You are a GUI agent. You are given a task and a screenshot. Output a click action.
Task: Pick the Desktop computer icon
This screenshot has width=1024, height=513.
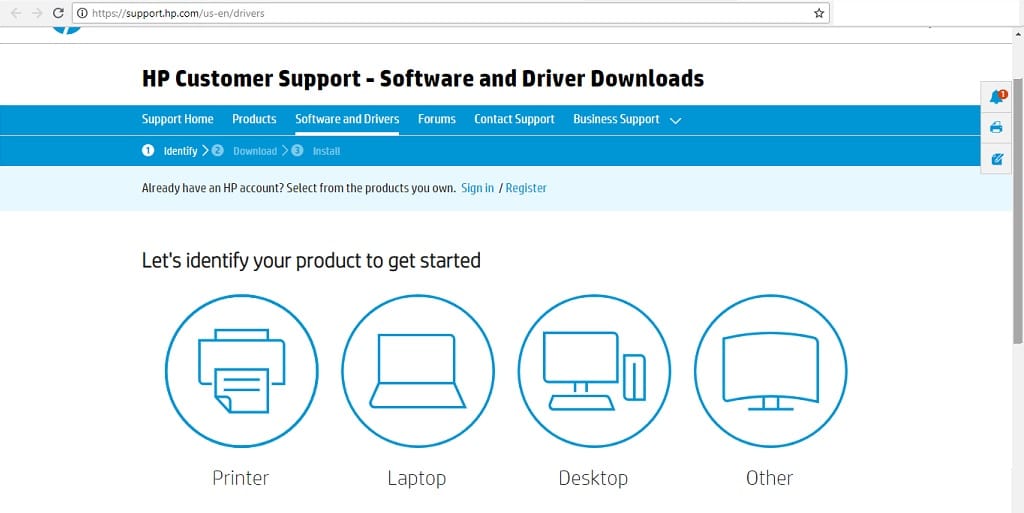tap(594, 371)
